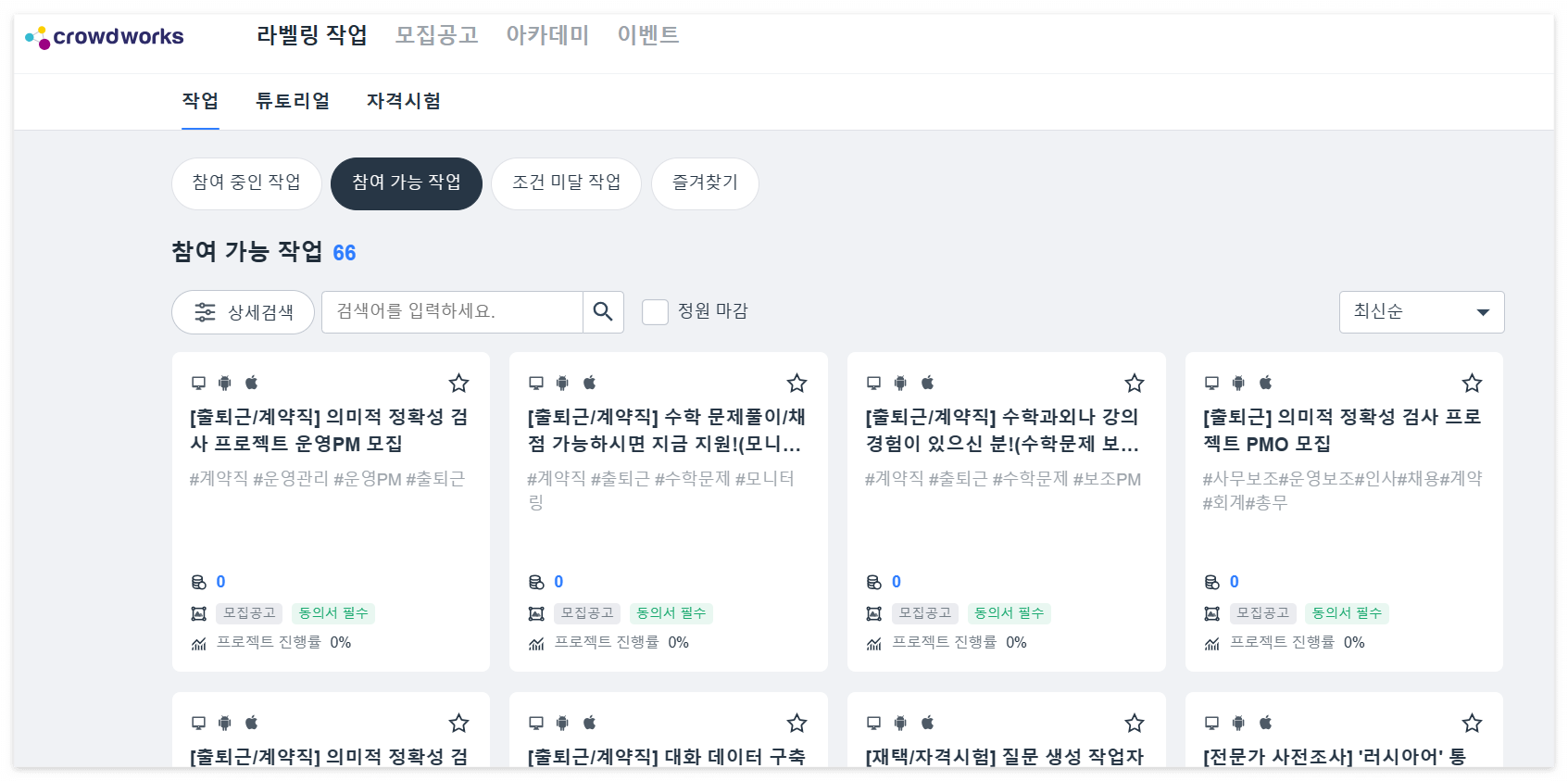
Task: Select the 참여 중인 작업 filter
Action: (246, 183)
